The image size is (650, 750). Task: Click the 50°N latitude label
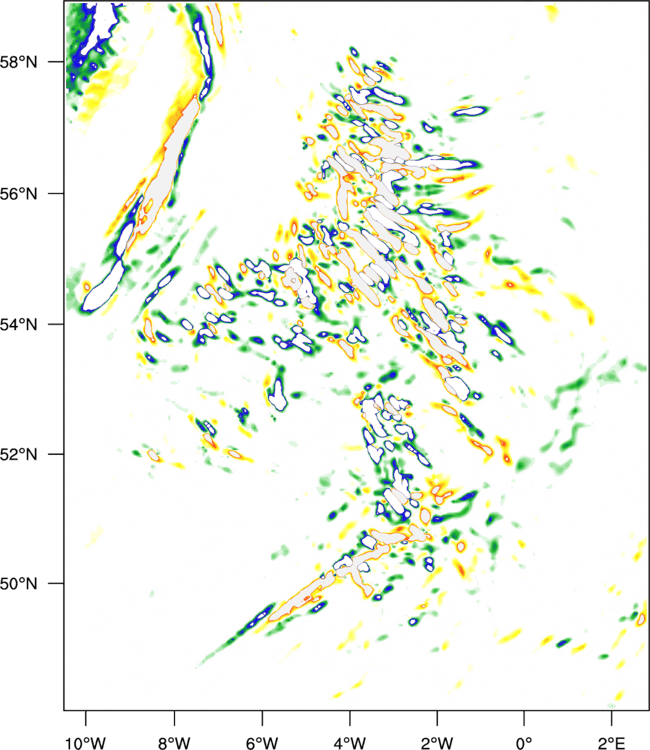pos(18,584)
